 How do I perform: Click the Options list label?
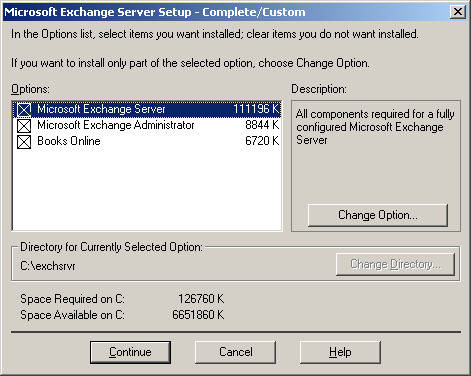[30, 89]
